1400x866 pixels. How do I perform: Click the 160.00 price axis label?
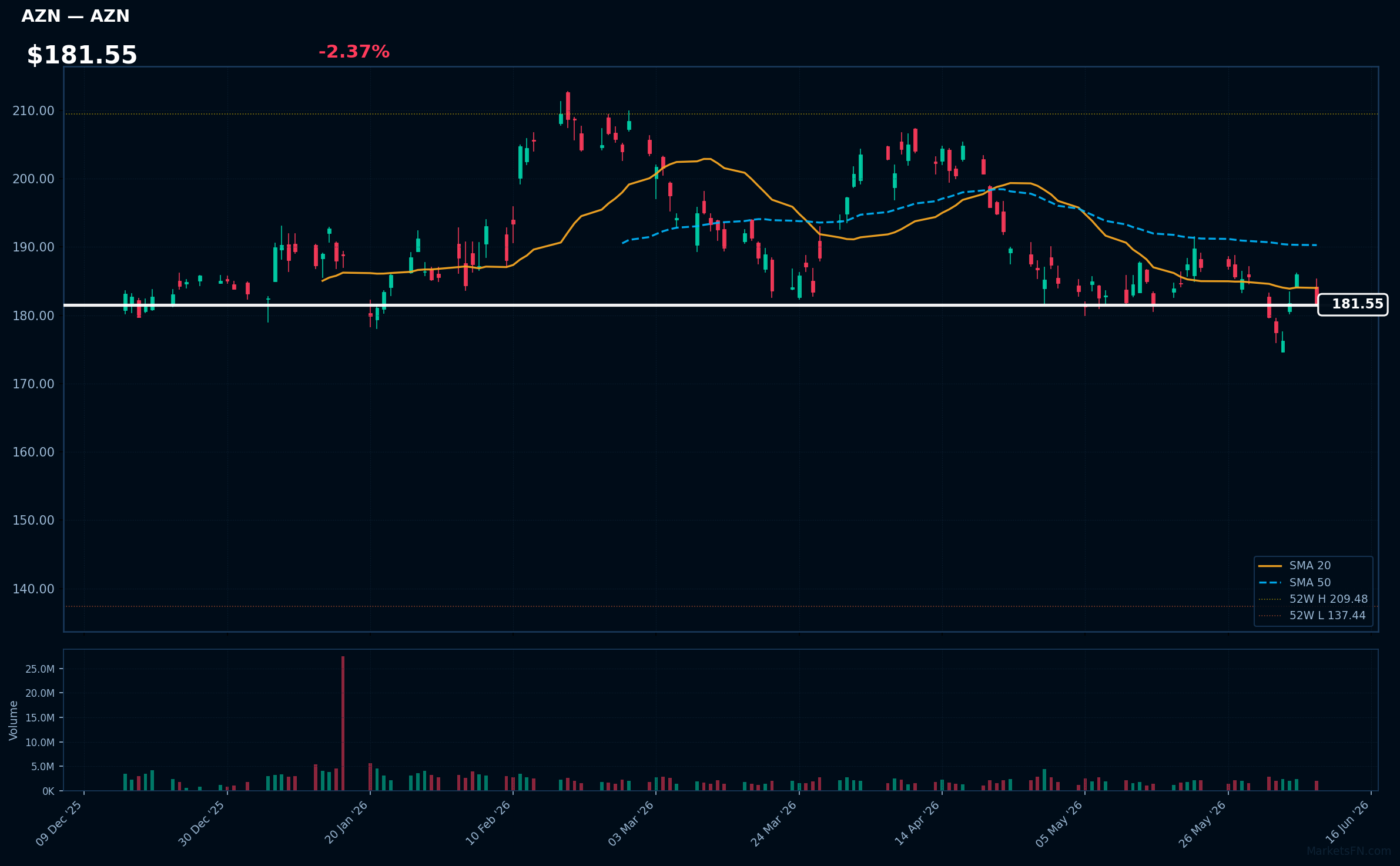click(x=34, y=452)
